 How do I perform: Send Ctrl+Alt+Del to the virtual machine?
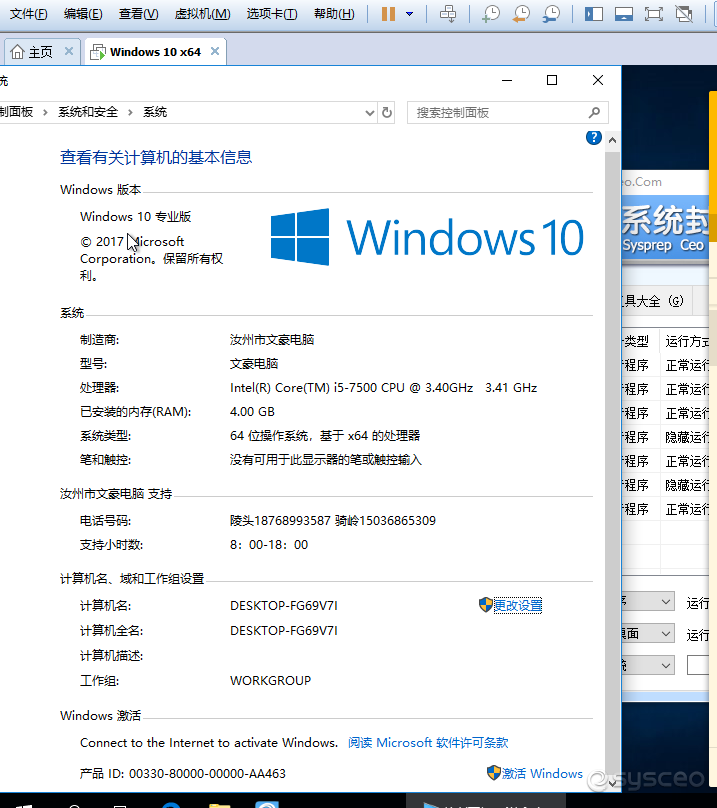(x=448, y=14)
